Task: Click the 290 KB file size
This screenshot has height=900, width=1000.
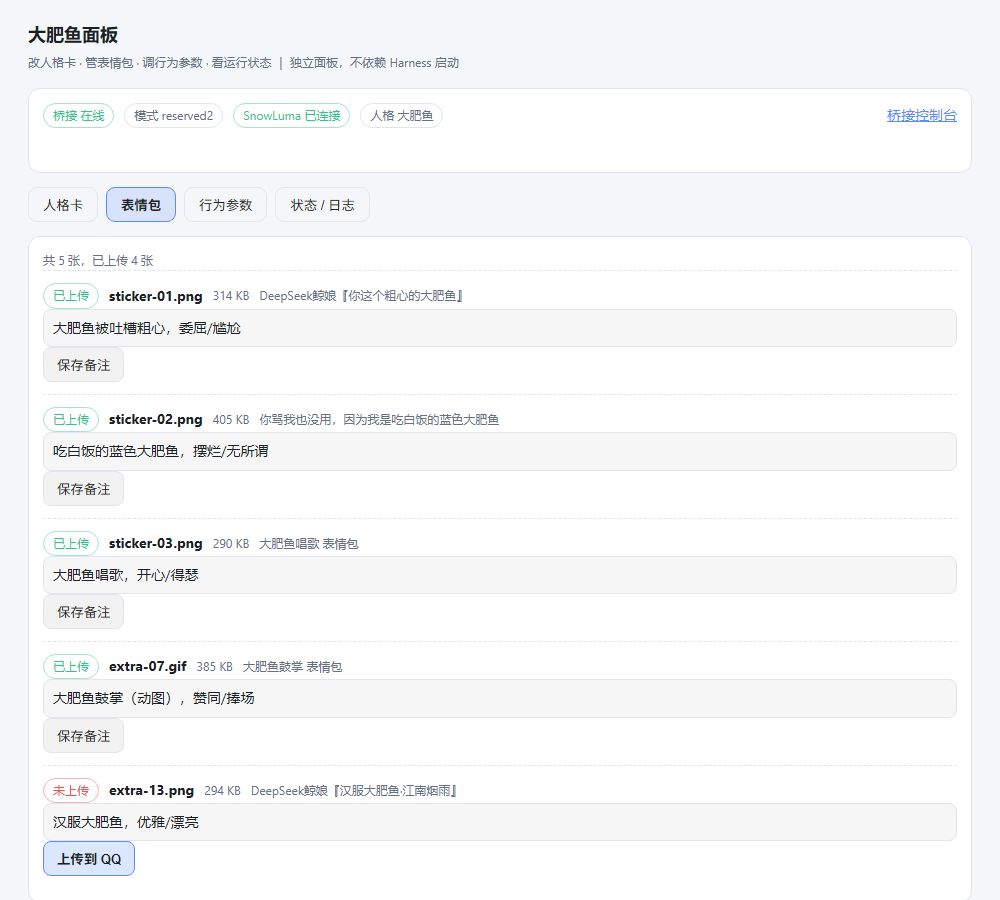Action: pos(231,543)
